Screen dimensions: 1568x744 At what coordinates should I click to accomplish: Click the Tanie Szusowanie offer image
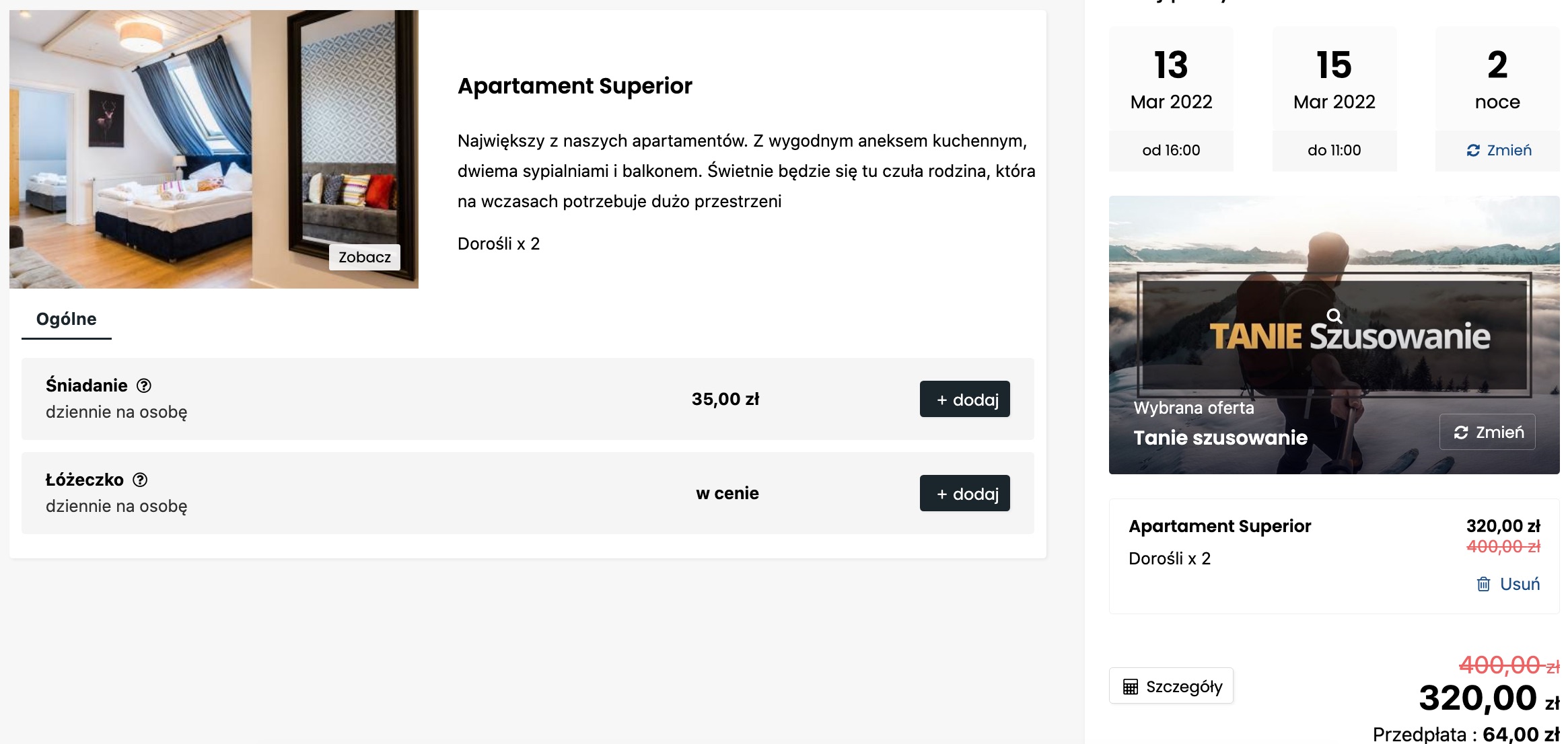coord(1334,335)
